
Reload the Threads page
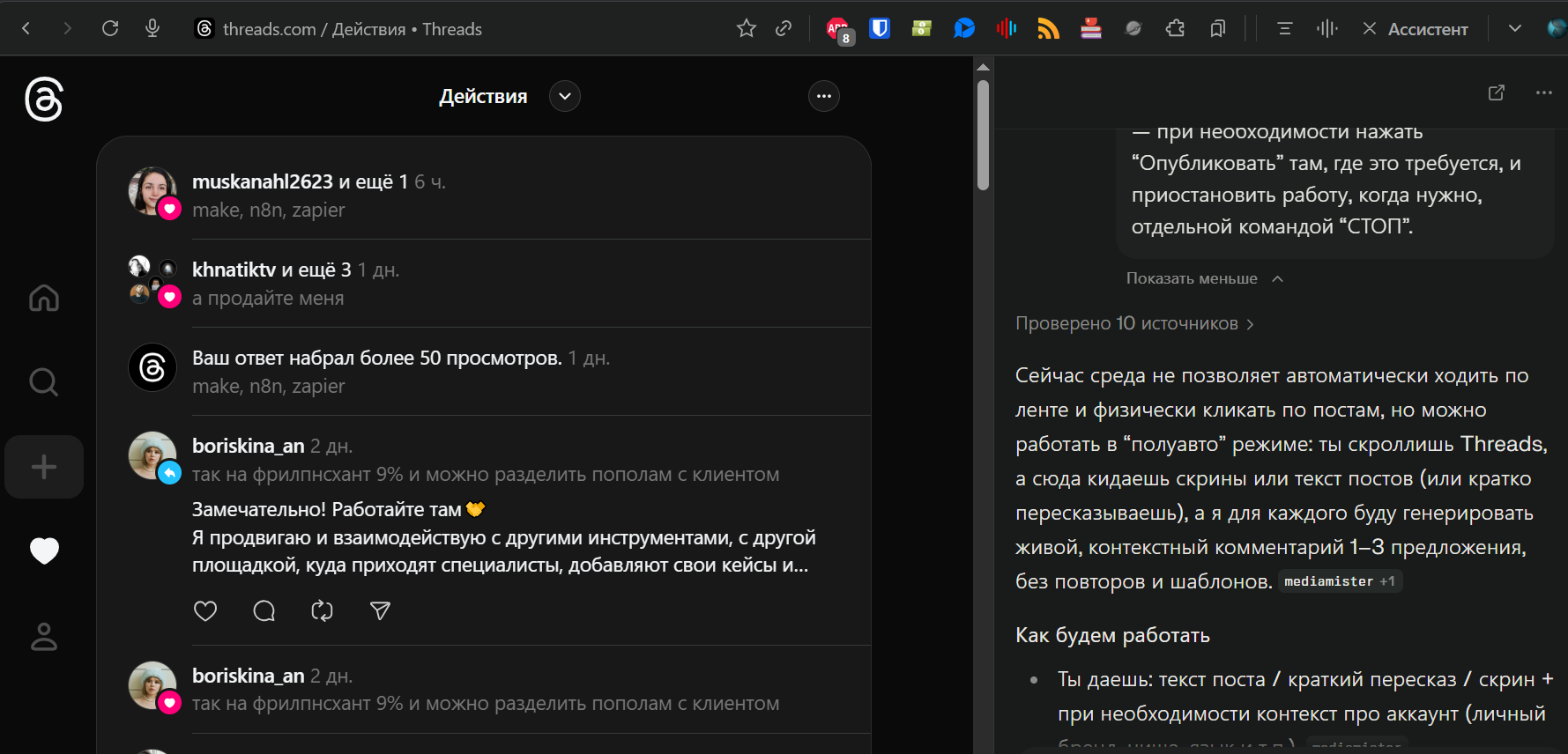[110, 29]
